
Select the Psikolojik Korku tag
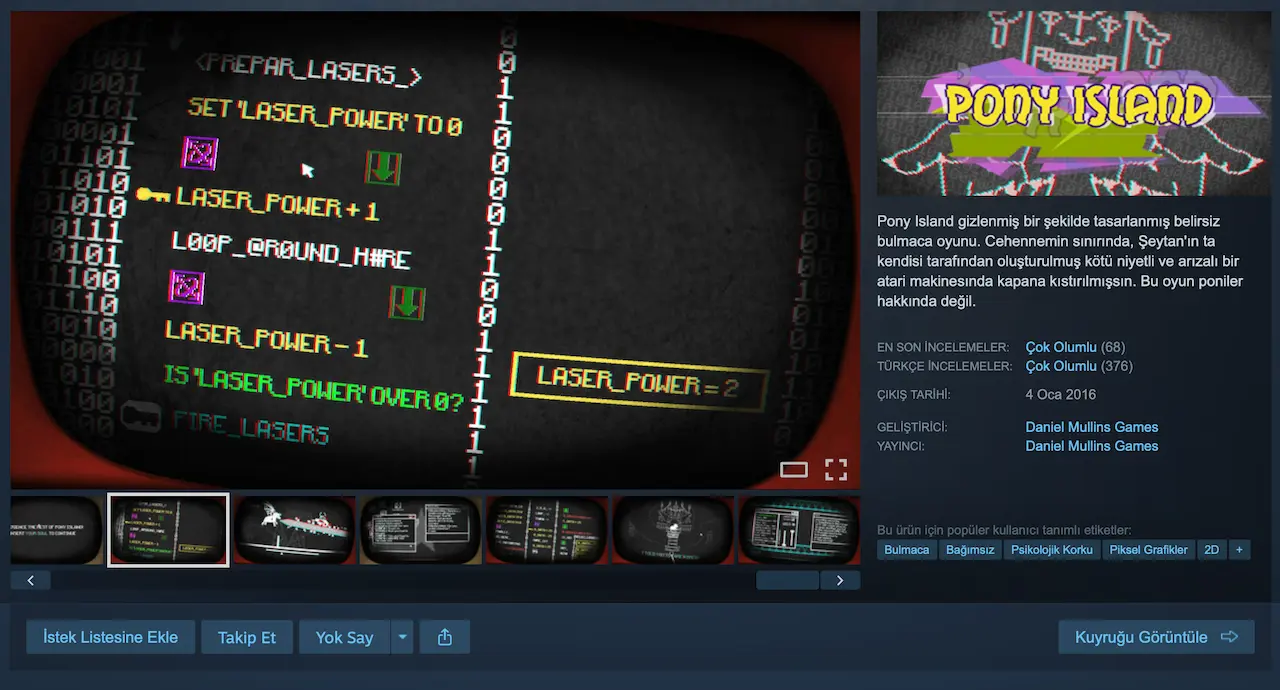[x=1052, y=550]
